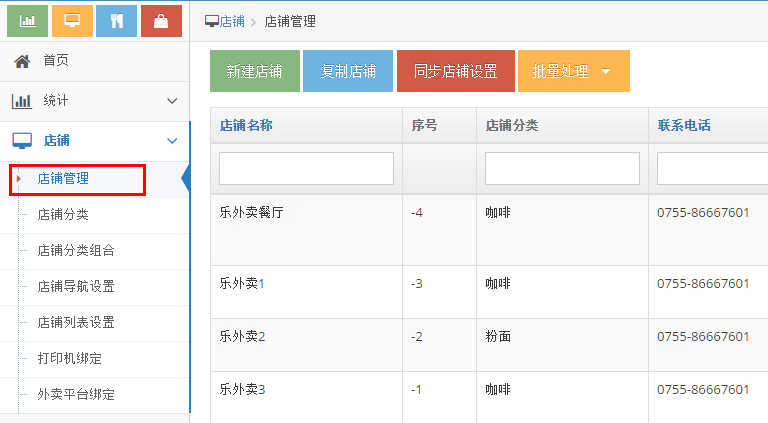This screenshot has height=423, width=768.
Task: Click the blue fork and knife icon
Action: [117, 21]
